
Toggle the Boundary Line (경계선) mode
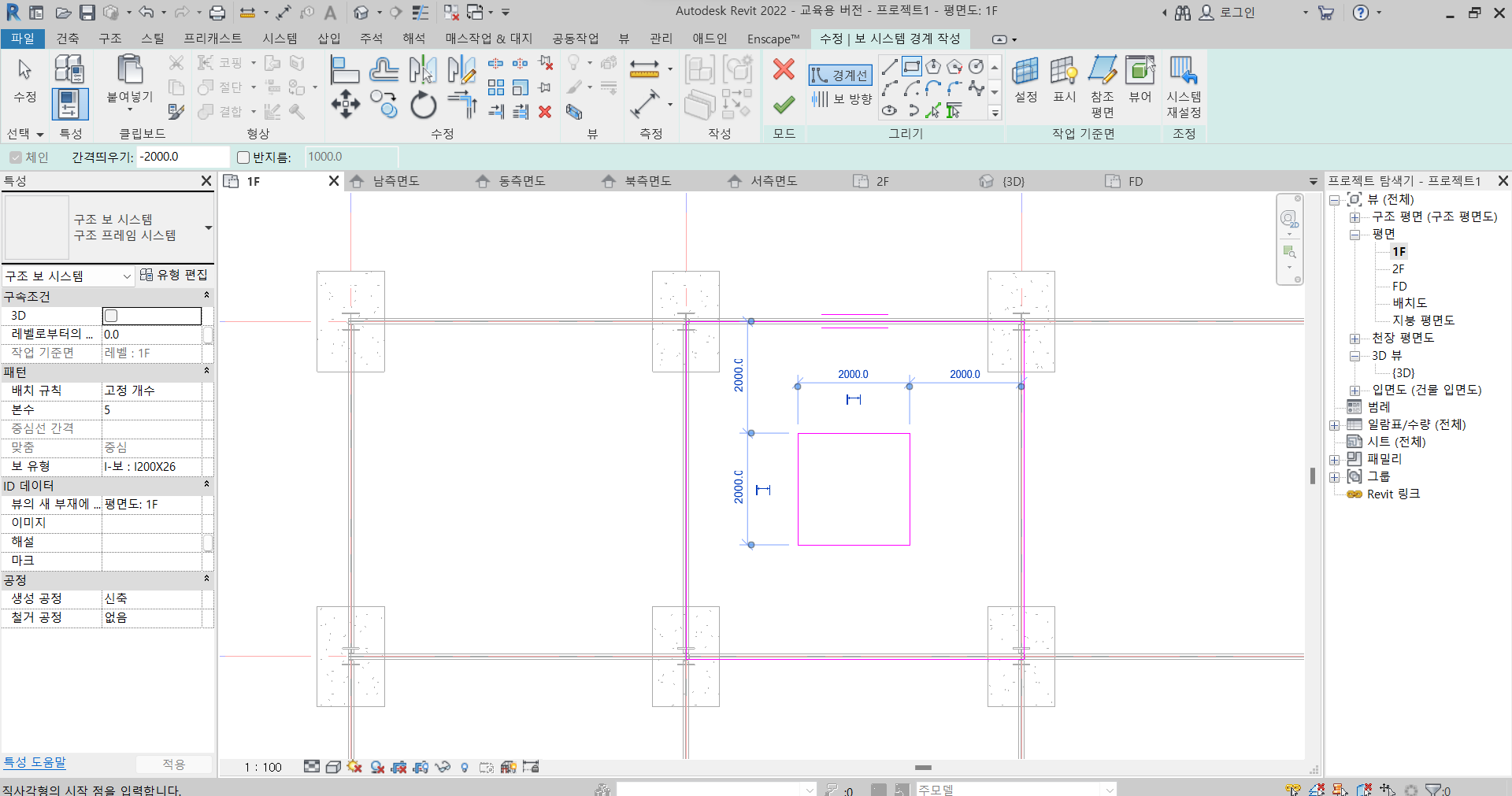click(x=840, y=75)
